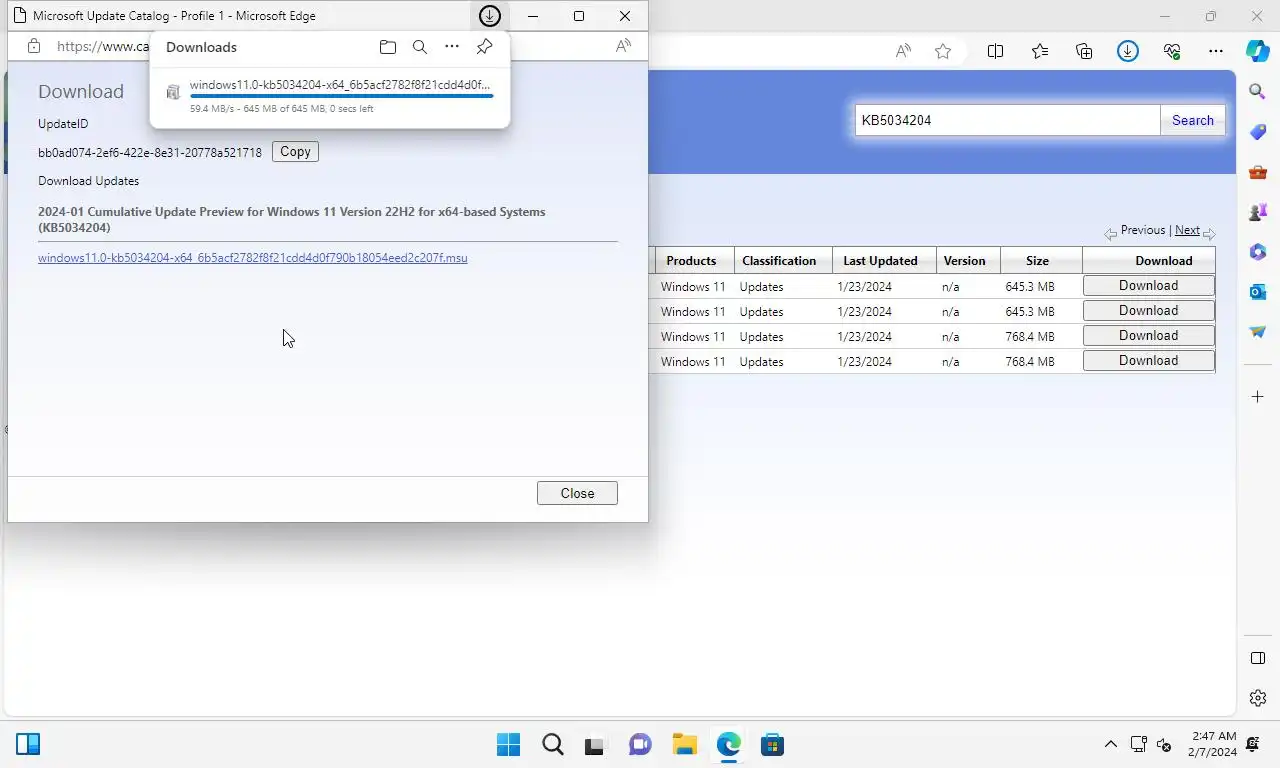This screenshot has height=768, width=1280.
Task: Open sidebar settings gear
Action: pos(1258,698)
